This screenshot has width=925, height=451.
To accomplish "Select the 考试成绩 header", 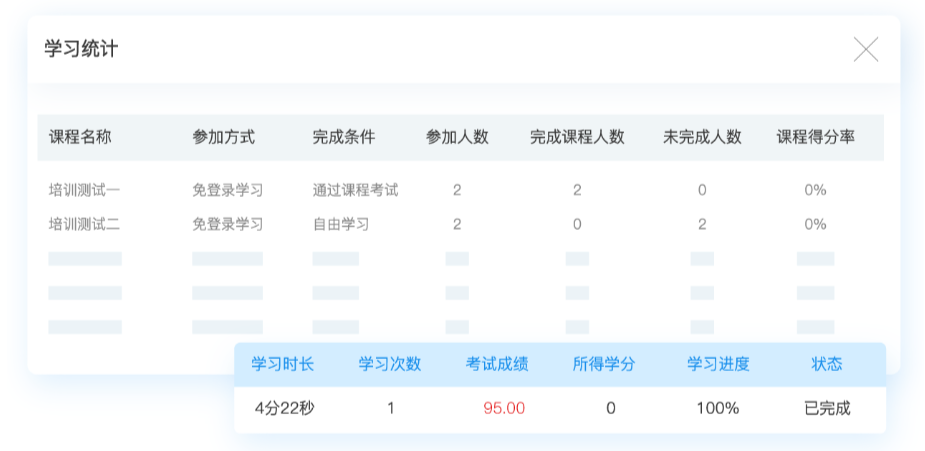I will 497,364.
